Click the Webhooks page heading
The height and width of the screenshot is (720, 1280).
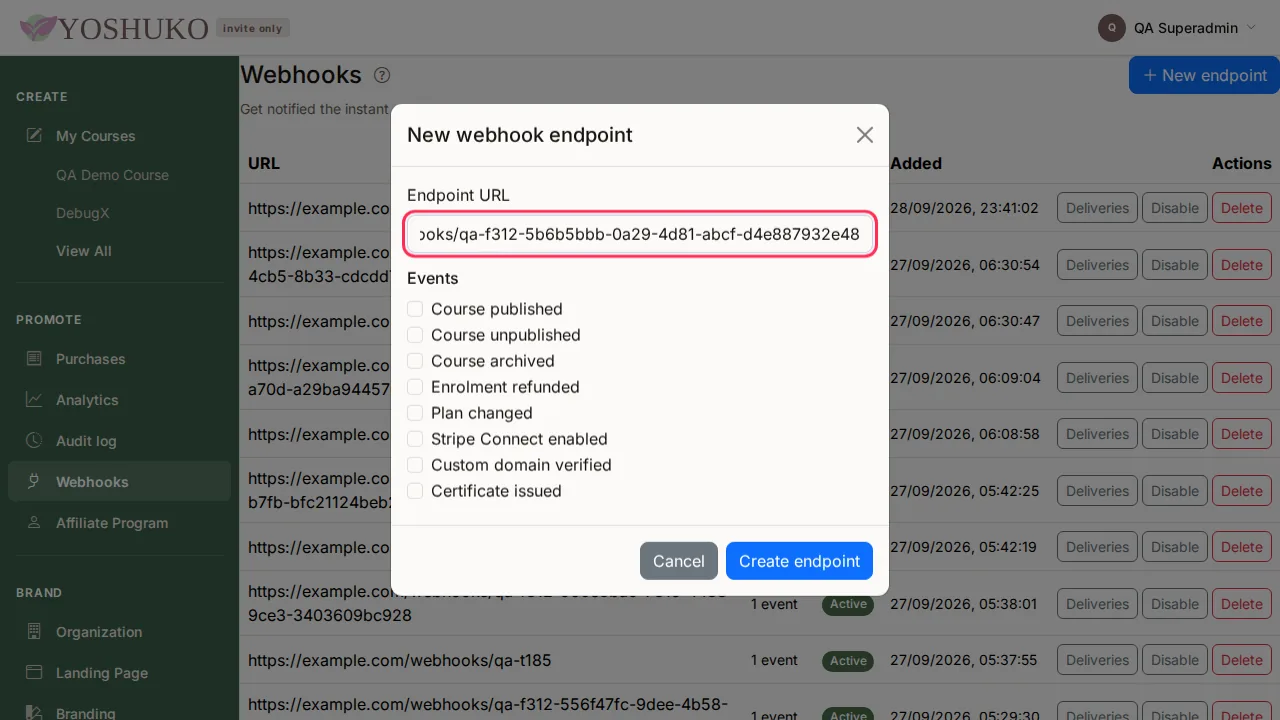point(301,75)
